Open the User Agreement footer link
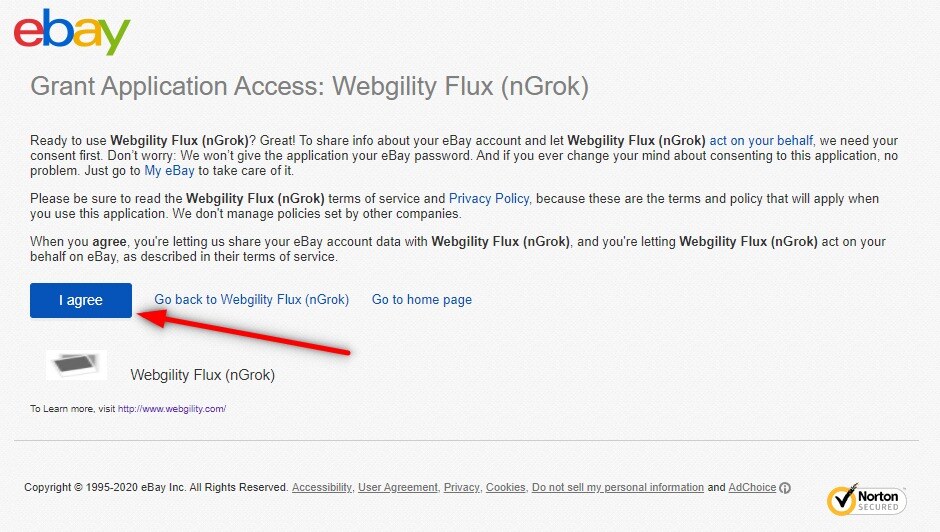The height and width of the screenshot is (532, 940). point(398,487)
